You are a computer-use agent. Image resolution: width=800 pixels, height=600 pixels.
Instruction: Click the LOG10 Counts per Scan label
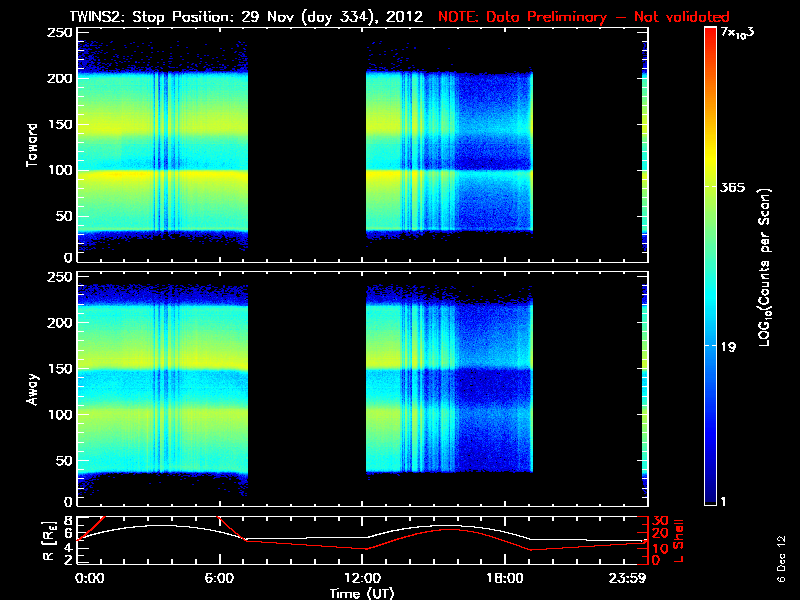point(765,268)
